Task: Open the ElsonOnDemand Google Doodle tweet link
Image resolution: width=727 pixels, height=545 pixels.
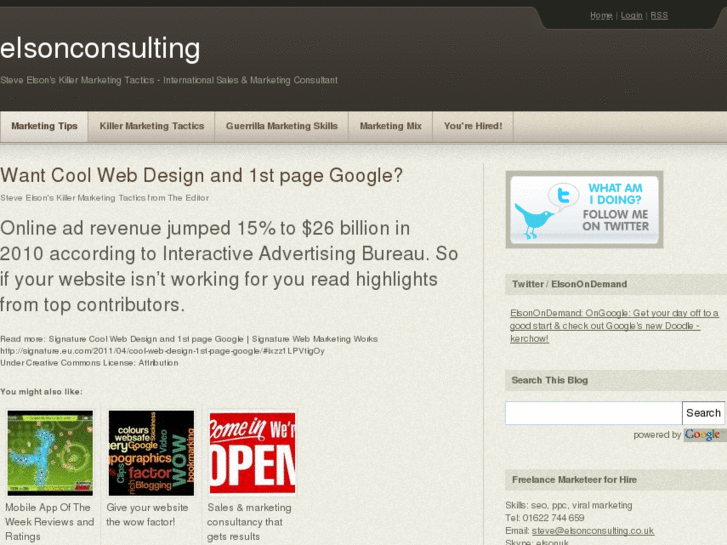Action: pyautogui.click(x=614, y=326)
